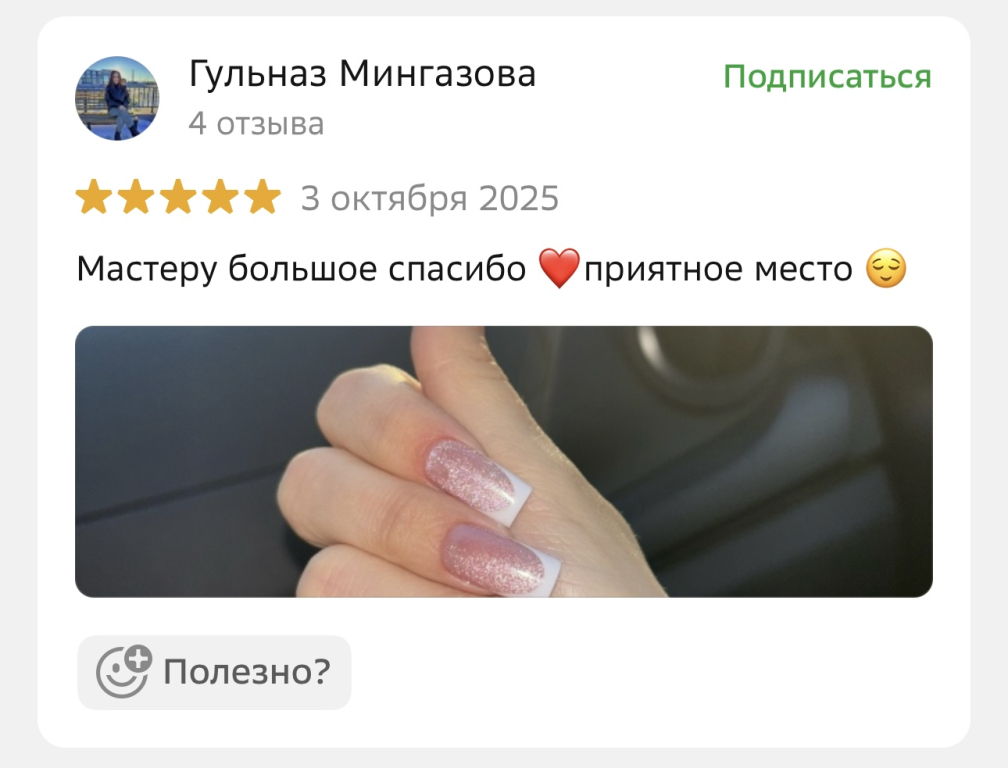This screenshot has height=768, width=1008.
Task: Click the date 3 октября 2025
Action: [429, 198]
